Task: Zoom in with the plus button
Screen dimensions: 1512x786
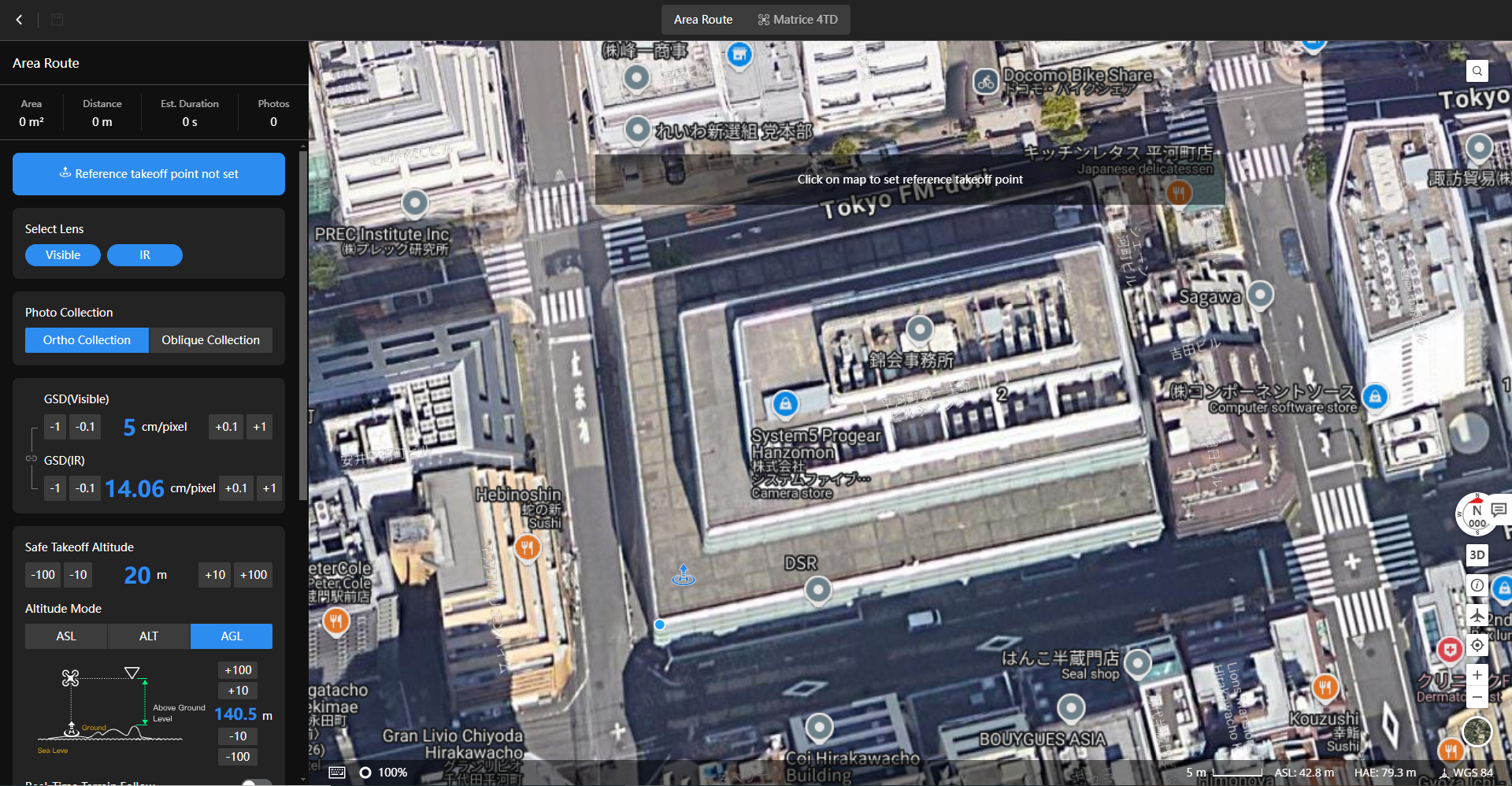Action: [1477, 675]
